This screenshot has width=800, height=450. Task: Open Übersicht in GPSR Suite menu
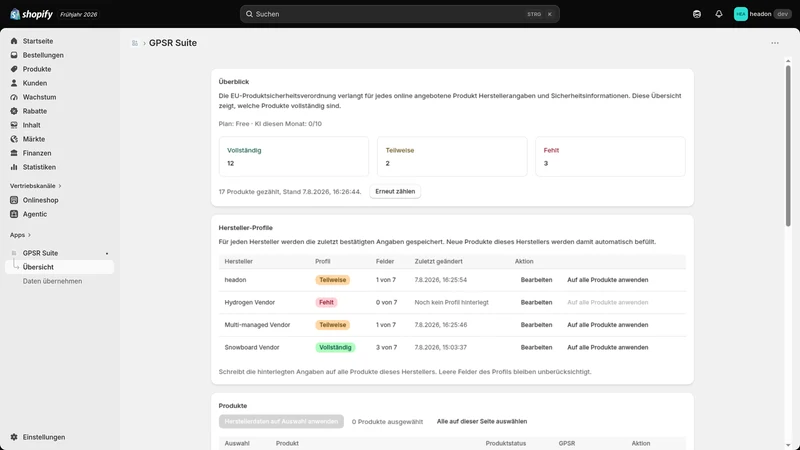(x=59, y=267)
